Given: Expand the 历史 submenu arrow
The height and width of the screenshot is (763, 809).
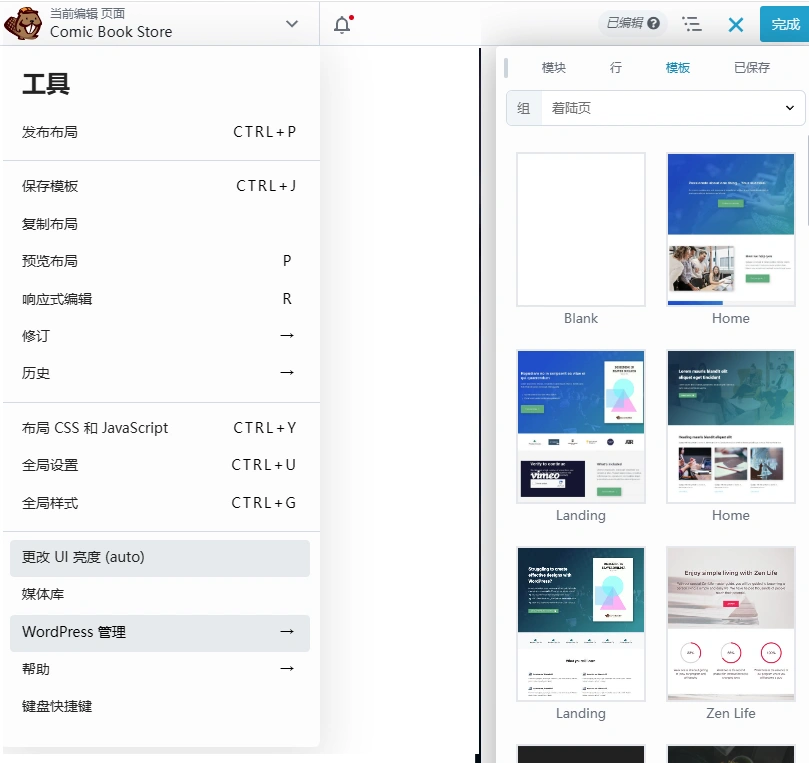Looking at the screenshot, I should [x=287, y=374].
